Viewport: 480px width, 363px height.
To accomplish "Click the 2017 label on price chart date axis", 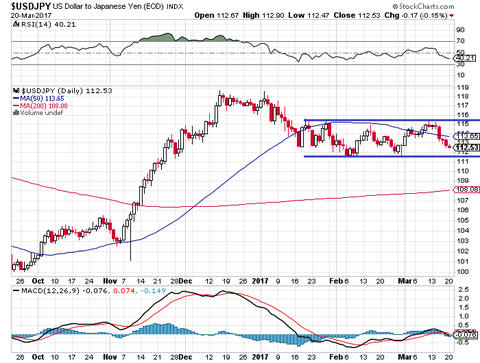I will click(260, 281).
